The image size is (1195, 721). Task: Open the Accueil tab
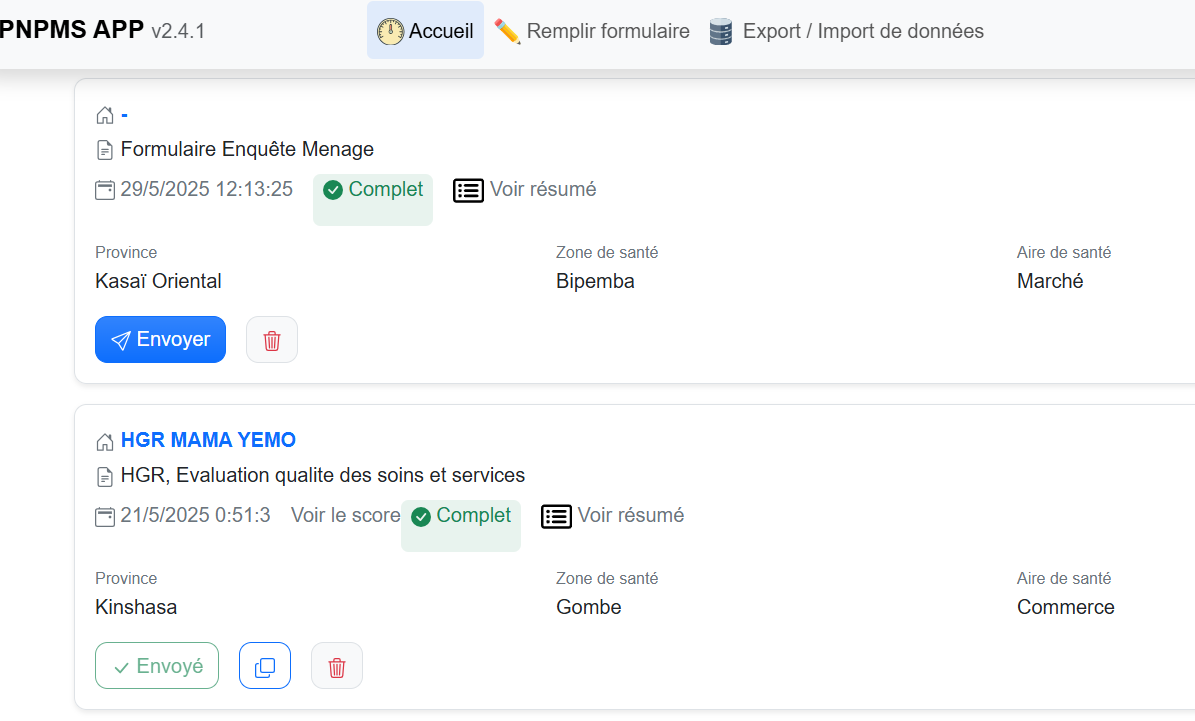pyautogui.click(x=425, y=31)
